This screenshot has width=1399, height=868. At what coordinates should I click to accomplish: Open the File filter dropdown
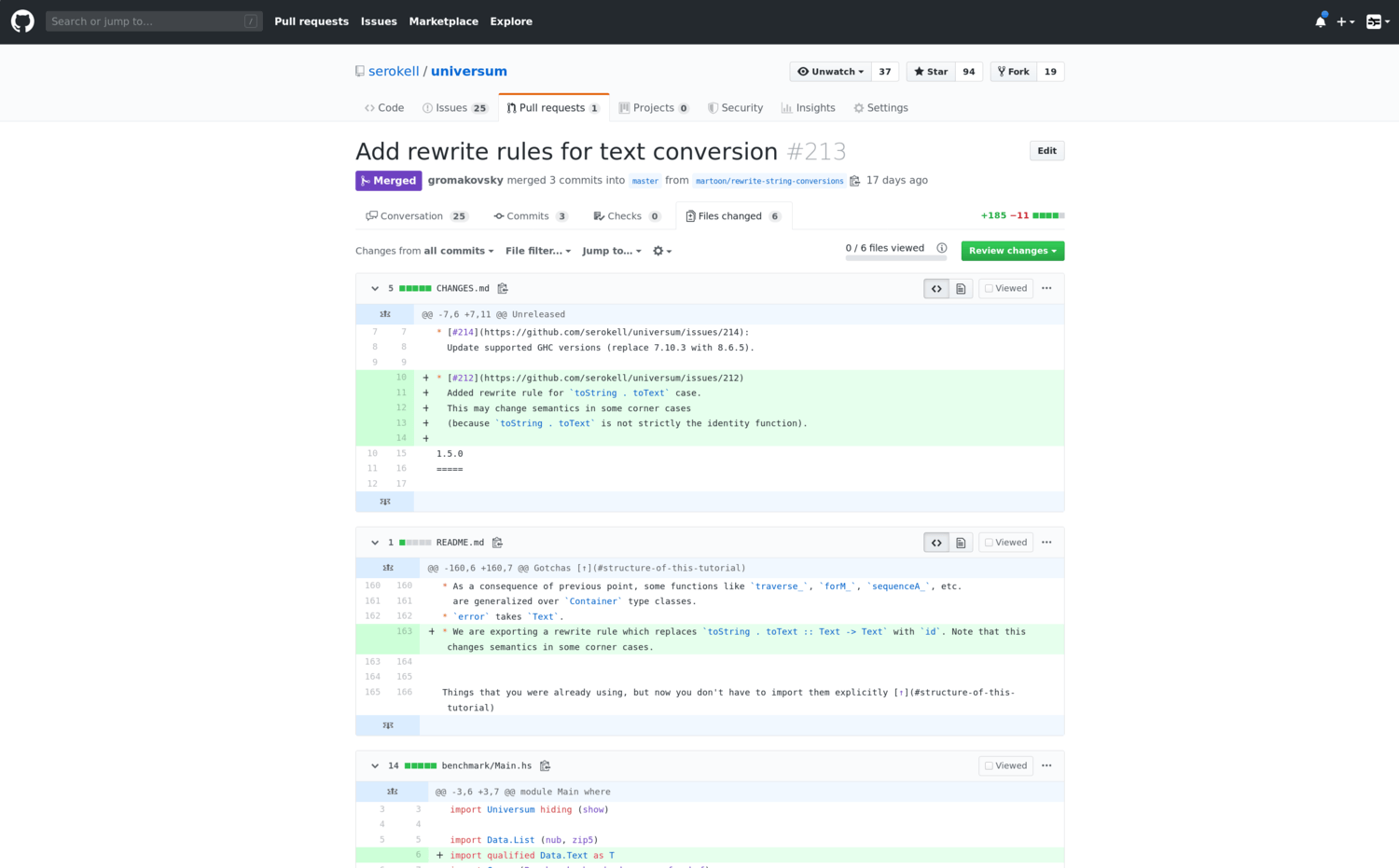538,251
